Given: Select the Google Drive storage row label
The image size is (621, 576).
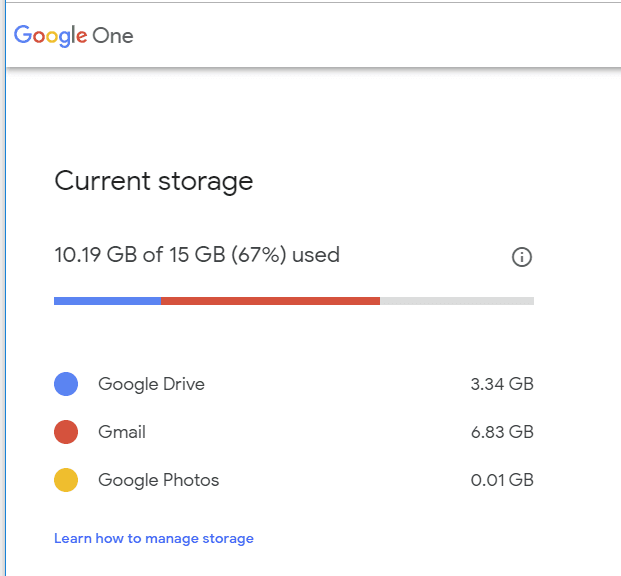Looking at the screenshot, I should tap(151, 384).
